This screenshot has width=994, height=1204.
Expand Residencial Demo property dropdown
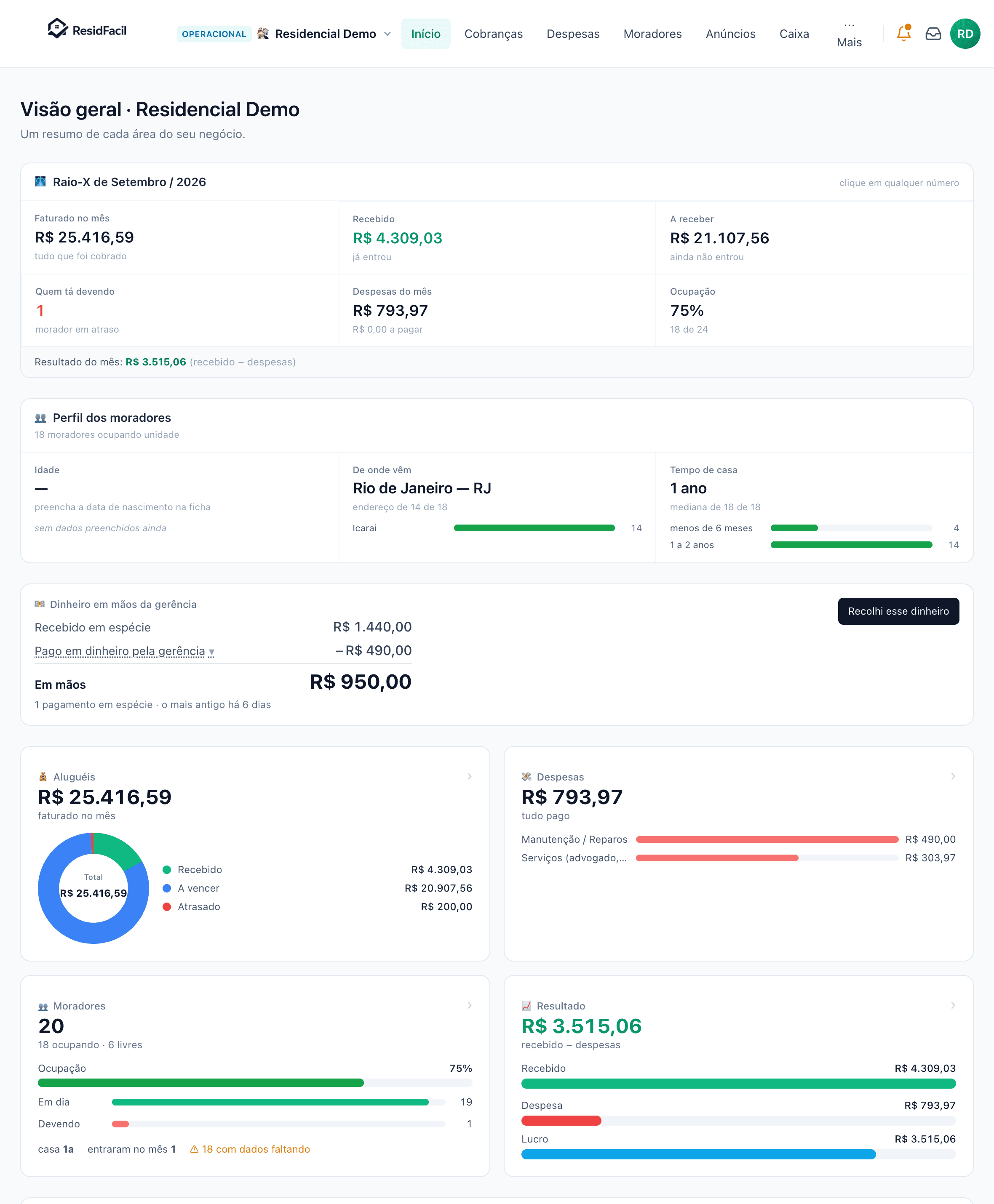387,34
